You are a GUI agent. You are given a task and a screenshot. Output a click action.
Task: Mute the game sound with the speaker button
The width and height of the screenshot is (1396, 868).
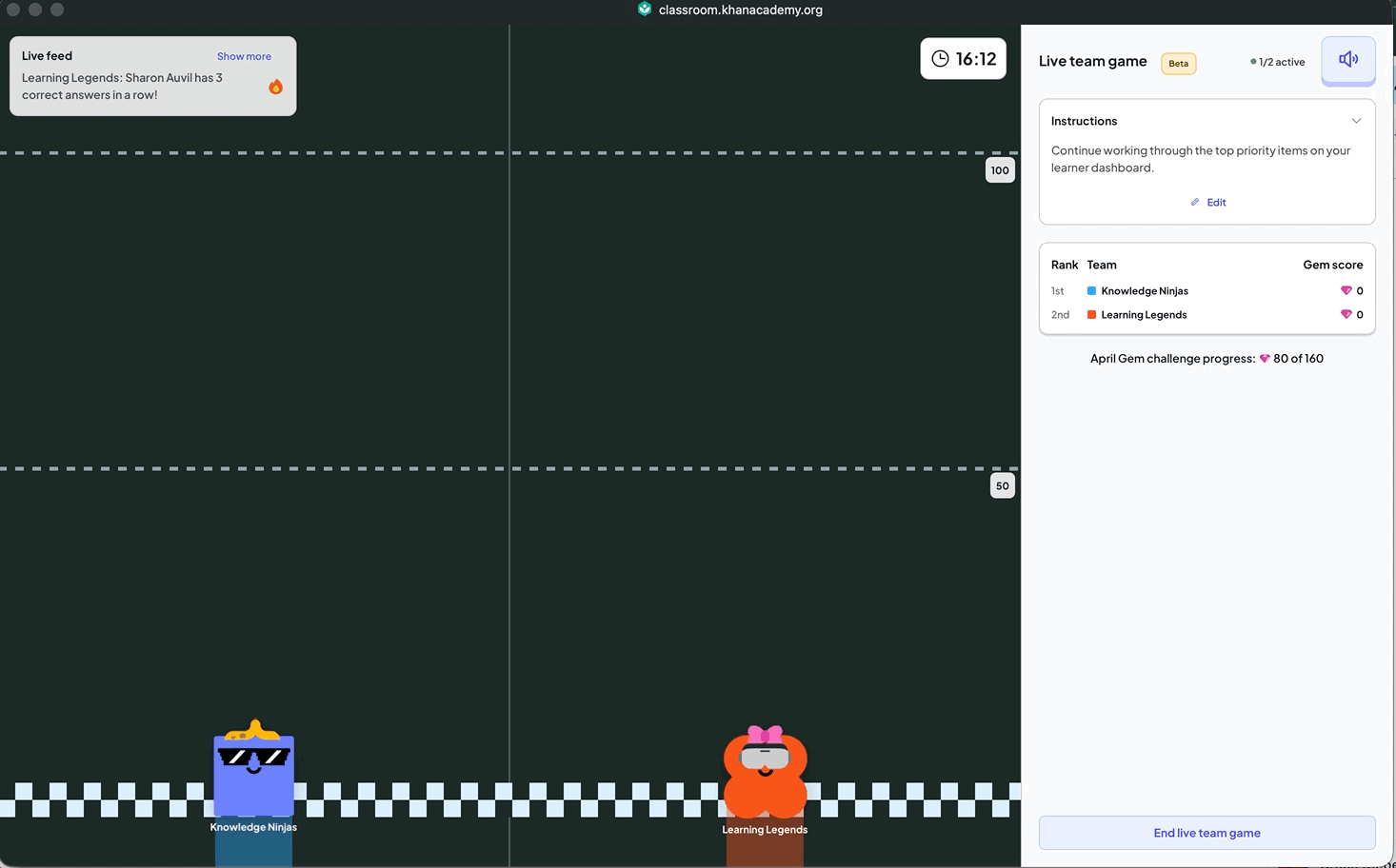1347,60
